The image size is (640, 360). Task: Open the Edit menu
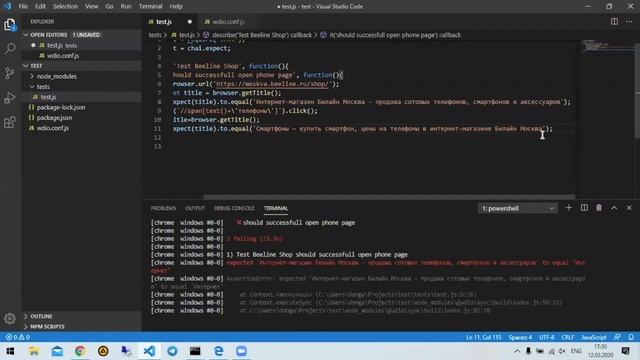tap(40, 7)
